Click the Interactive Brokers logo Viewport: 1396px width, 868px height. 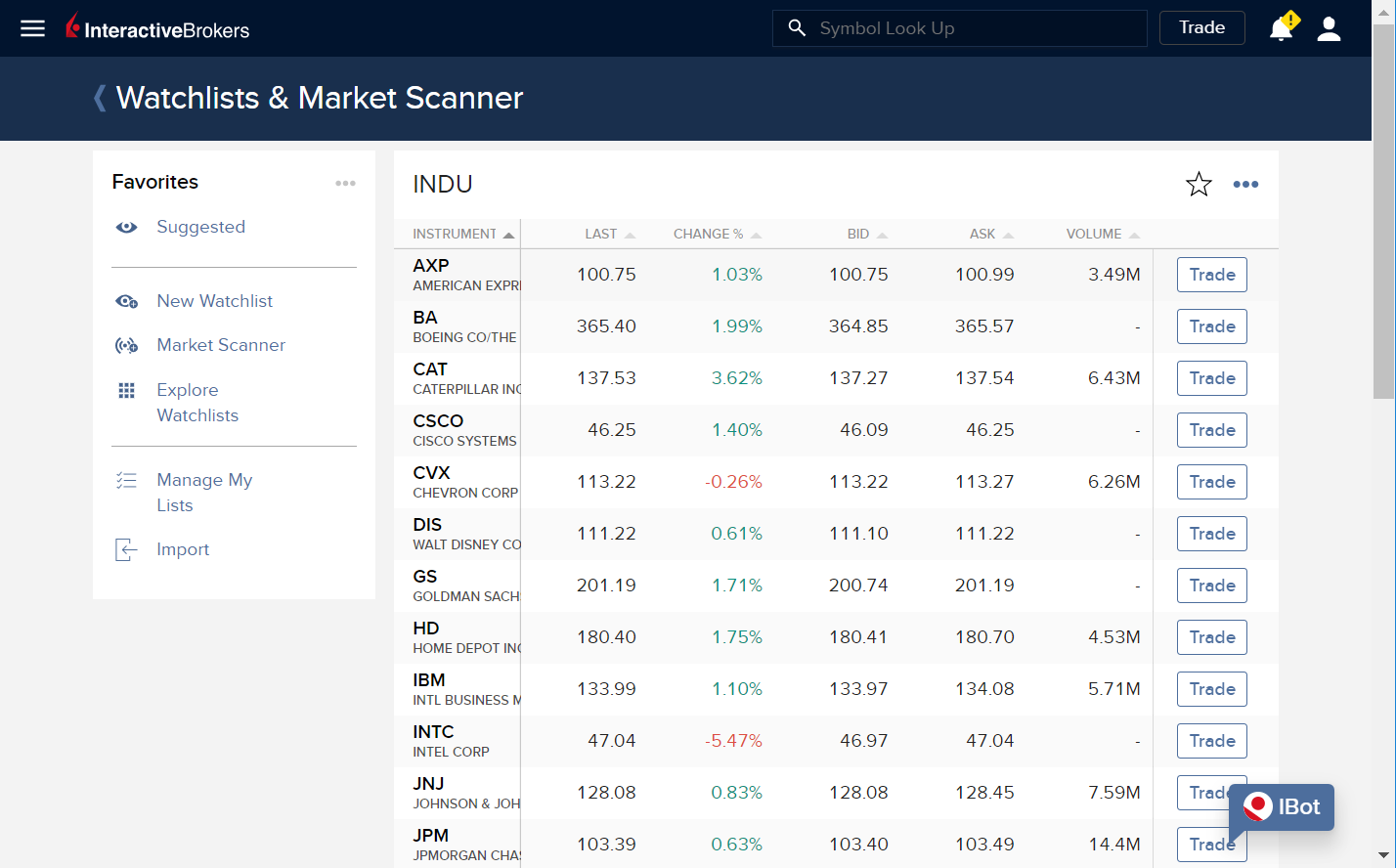point(157,27)
